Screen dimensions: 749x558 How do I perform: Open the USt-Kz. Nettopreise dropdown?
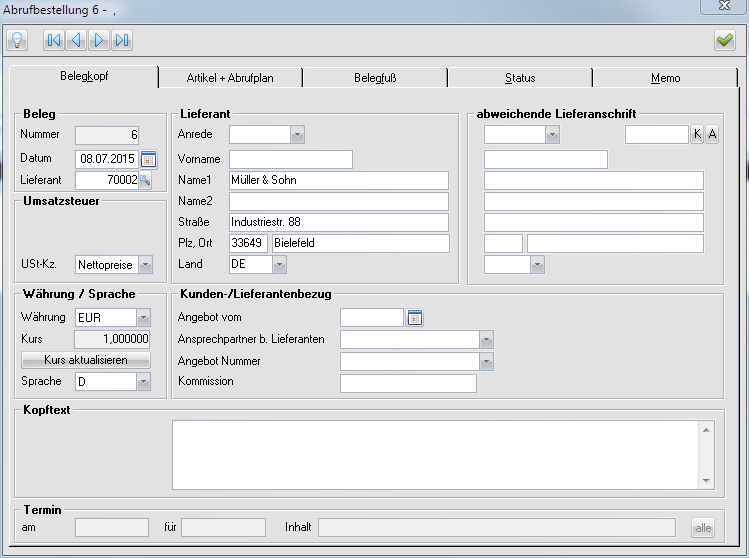coord(145,264)
